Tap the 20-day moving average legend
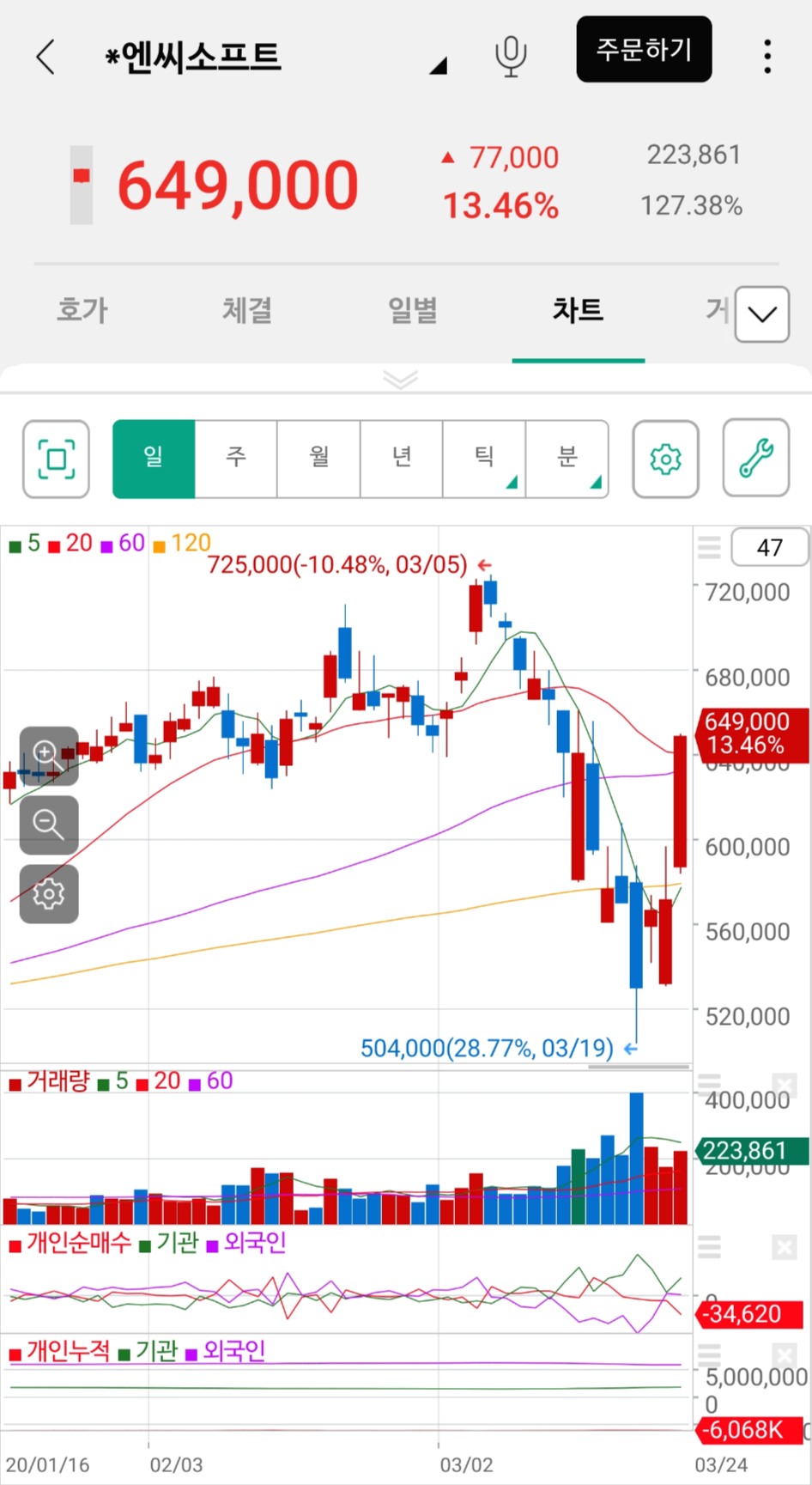Image resolution: width=812 pixels, height=1485 pixels. pyautogui.click(x=70, y=543)
